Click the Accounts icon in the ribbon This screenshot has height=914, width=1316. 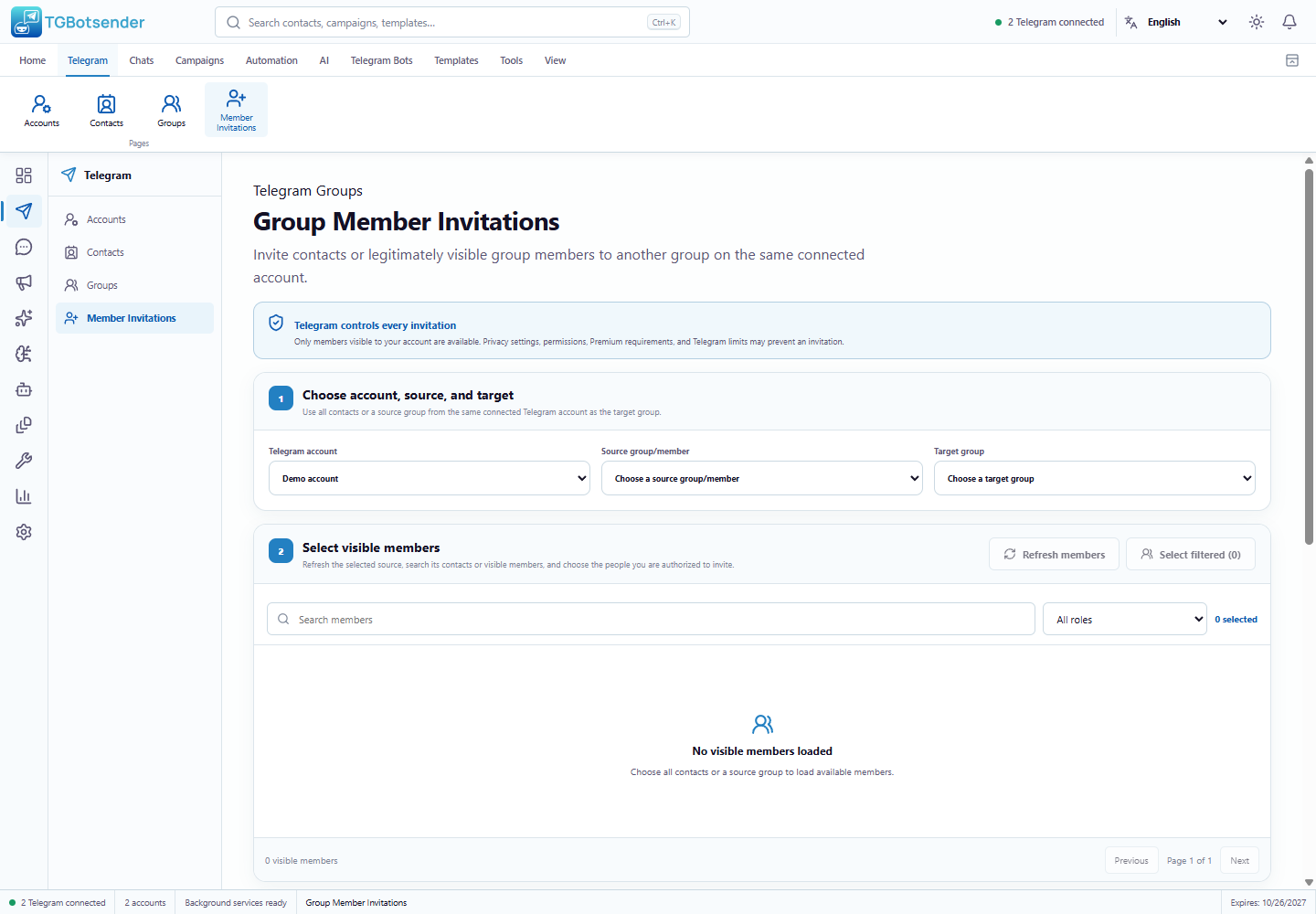click(x=42, y=110)
